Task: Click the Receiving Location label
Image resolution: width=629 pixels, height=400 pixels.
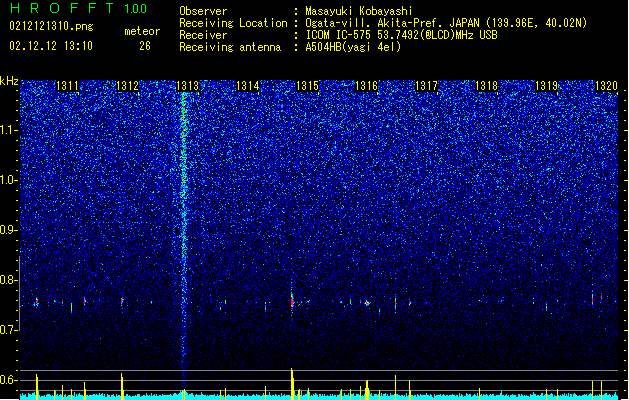Action: [233, 23]
